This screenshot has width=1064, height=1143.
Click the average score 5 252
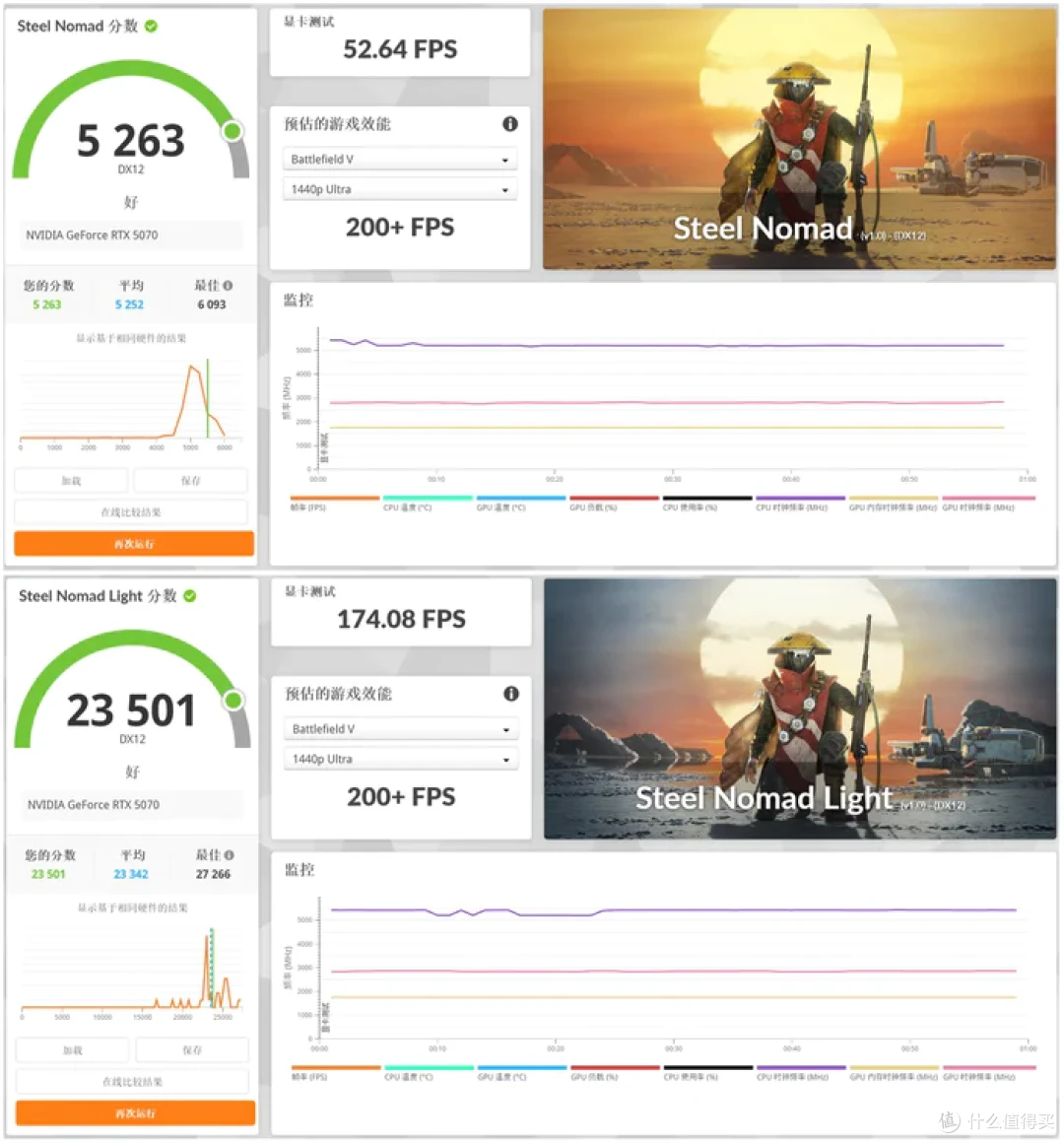(x=129, y=304)
